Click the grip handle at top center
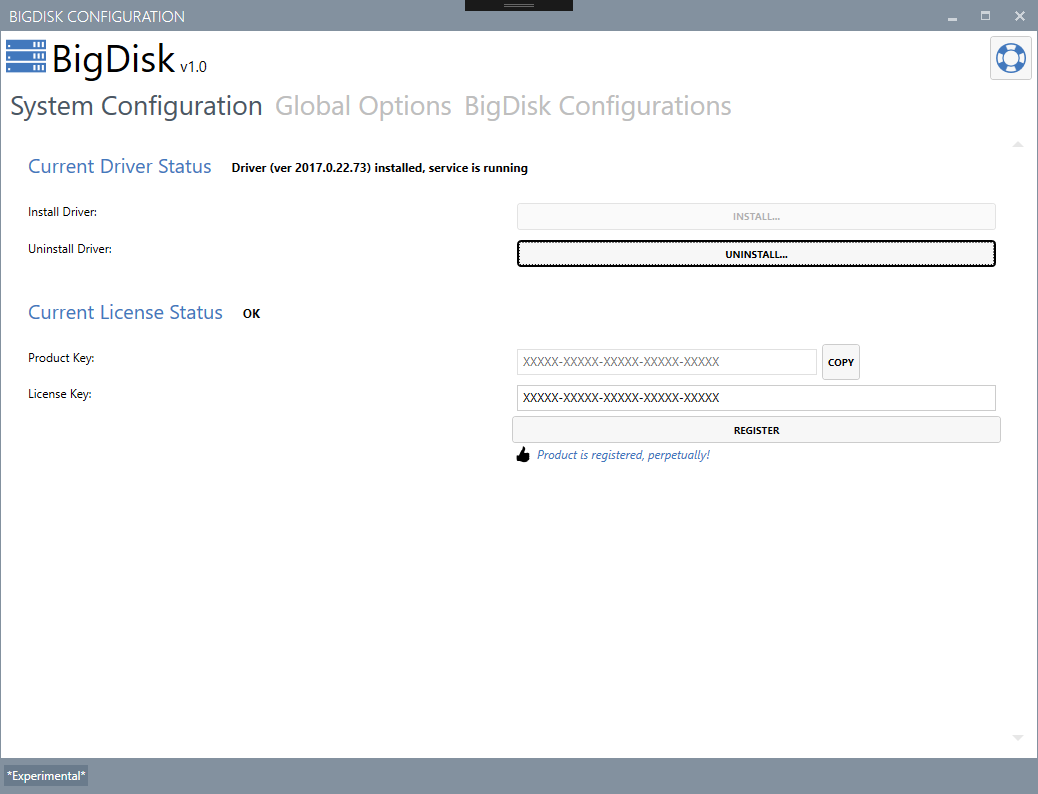The image size is (1038, 794). tap(519, 5)
